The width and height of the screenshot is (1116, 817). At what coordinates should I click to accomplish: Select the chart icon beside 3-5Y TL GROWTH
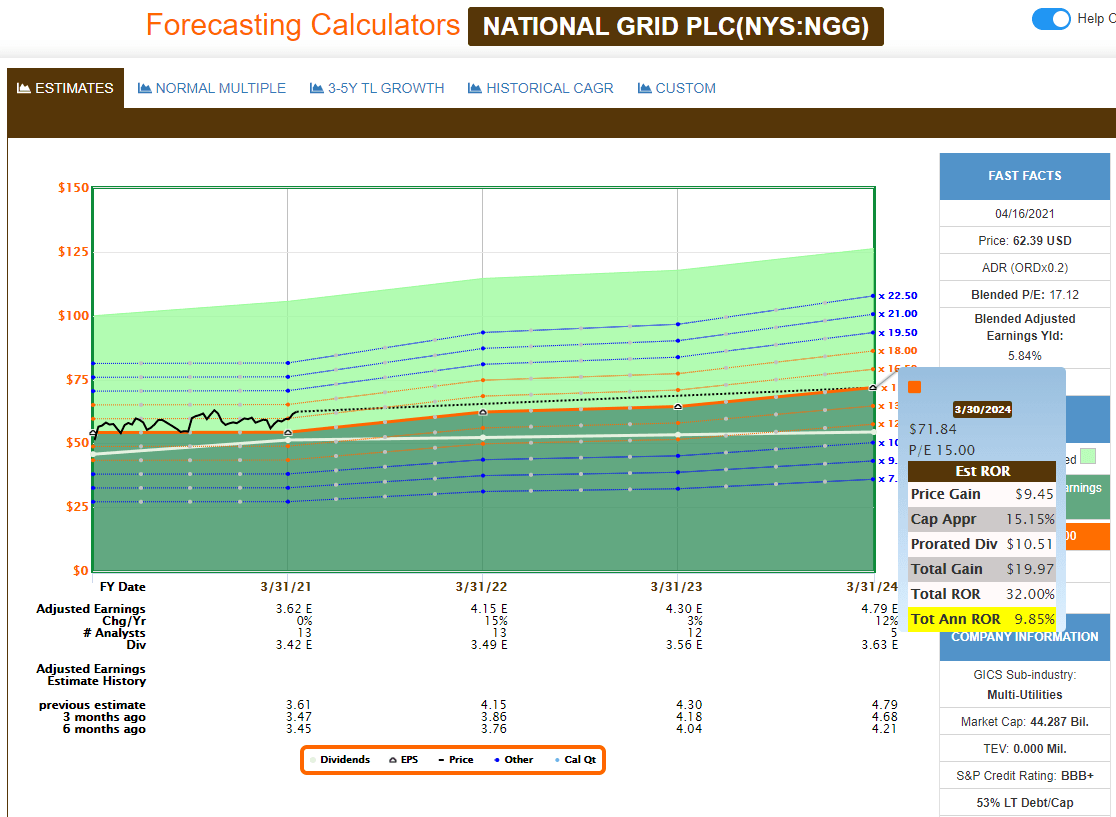click(x=314, y=88)
